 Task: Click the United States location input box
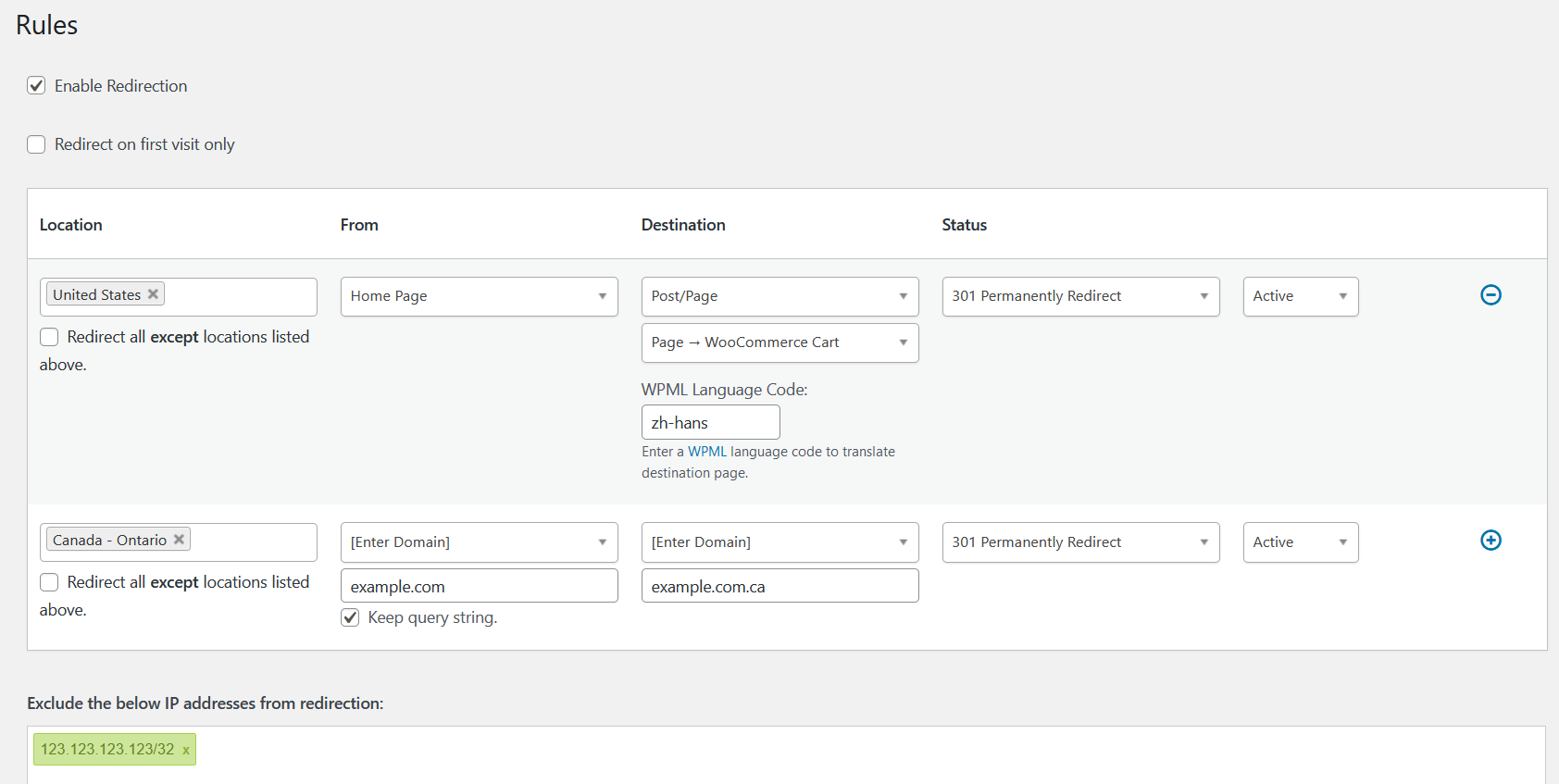tap(239, 296)
